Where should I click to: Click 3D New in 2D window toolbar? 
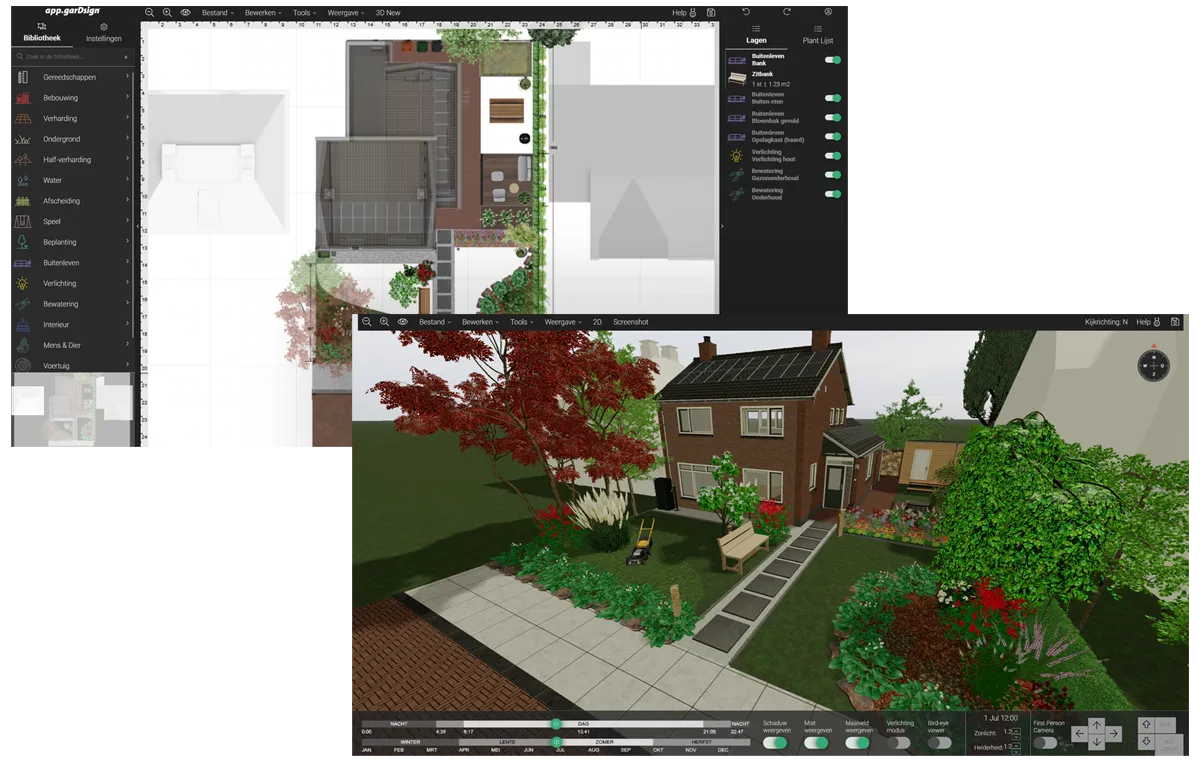coord(388,13)
